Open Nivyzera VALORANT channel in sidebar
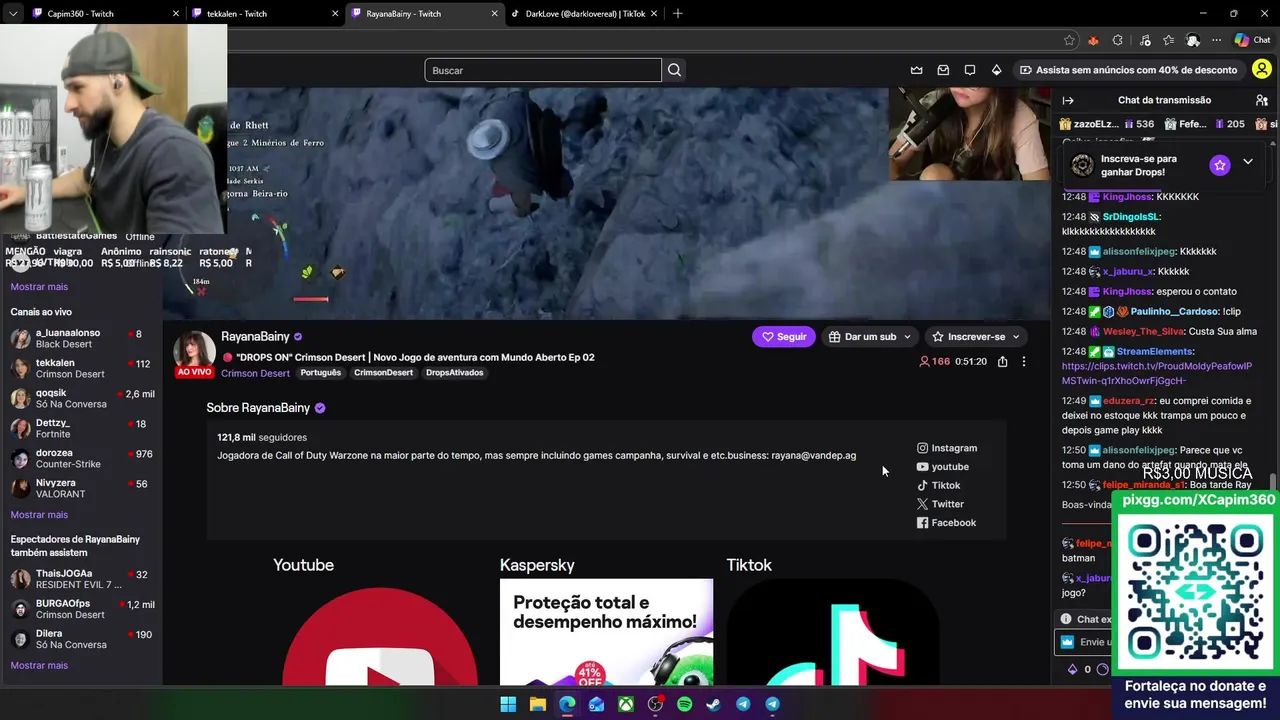Image resolution: width=1280 pixels, height=720 pixels. coord(80,489)
